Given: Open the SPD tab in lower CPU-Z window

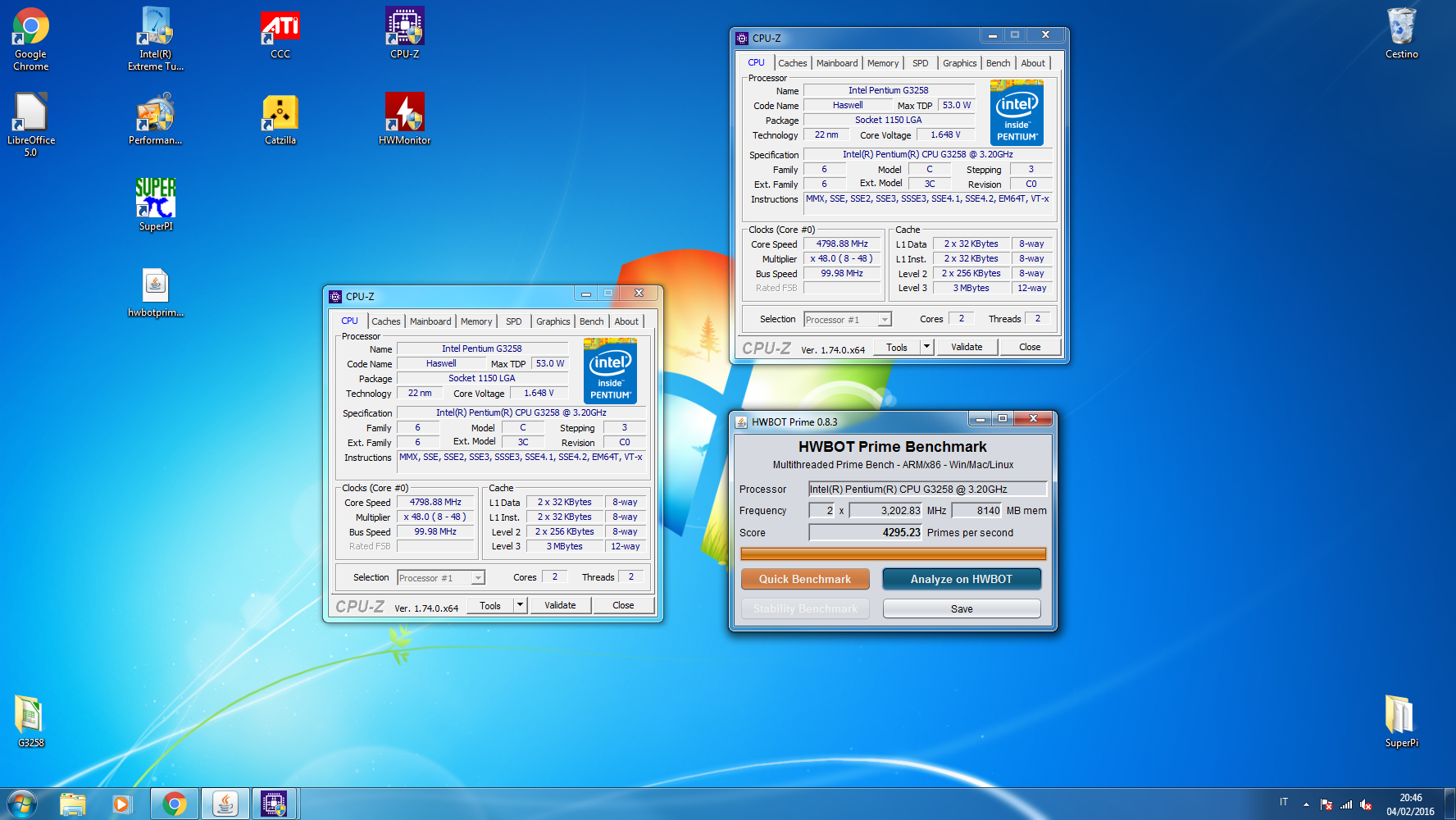Looking at the screenshot, I should click(514, 321).
